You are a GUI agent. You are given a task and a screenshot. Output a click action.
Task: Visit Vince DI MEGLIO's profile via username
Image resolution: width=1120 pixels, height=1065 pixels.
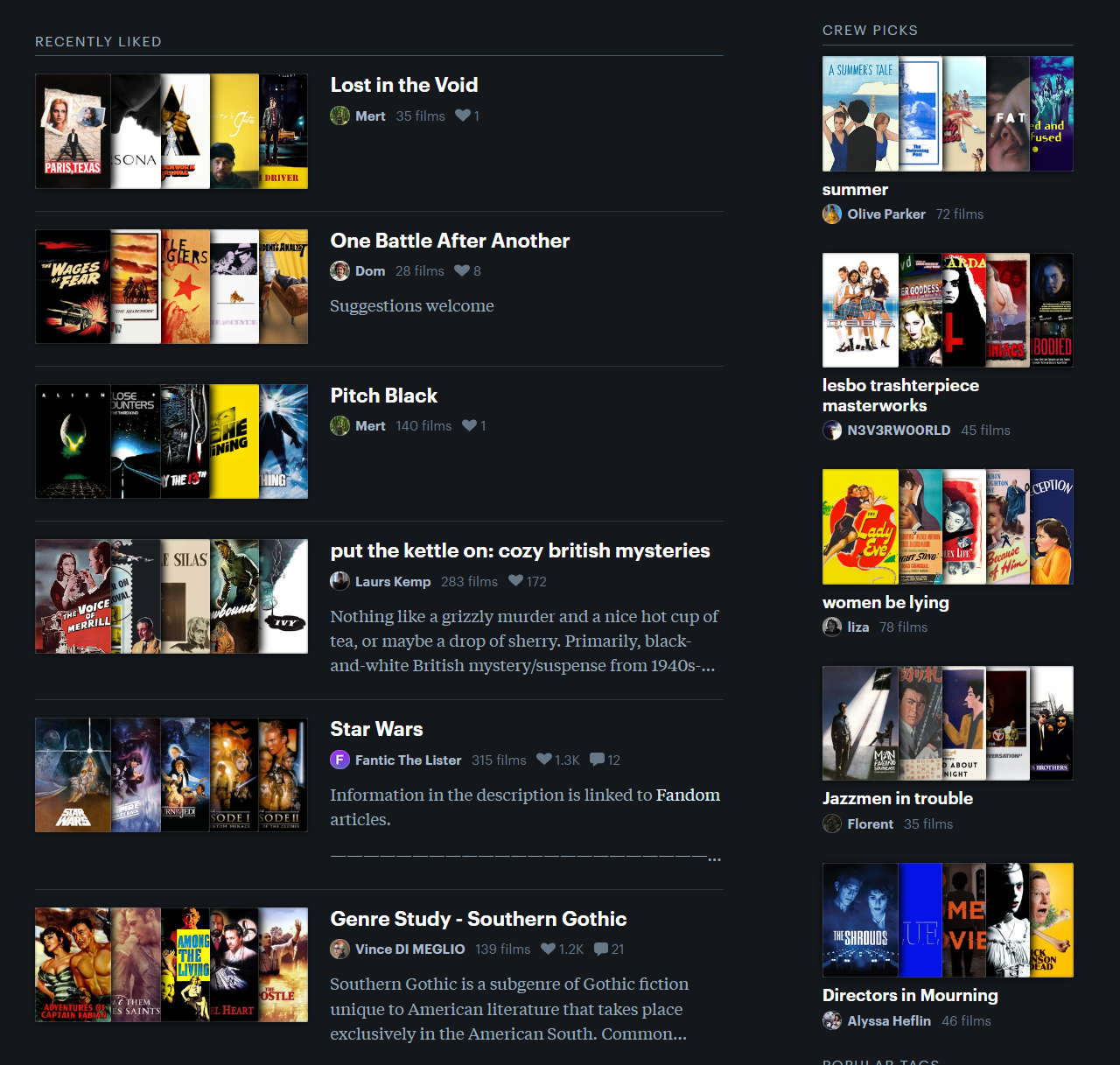click(x=409, y=949)
